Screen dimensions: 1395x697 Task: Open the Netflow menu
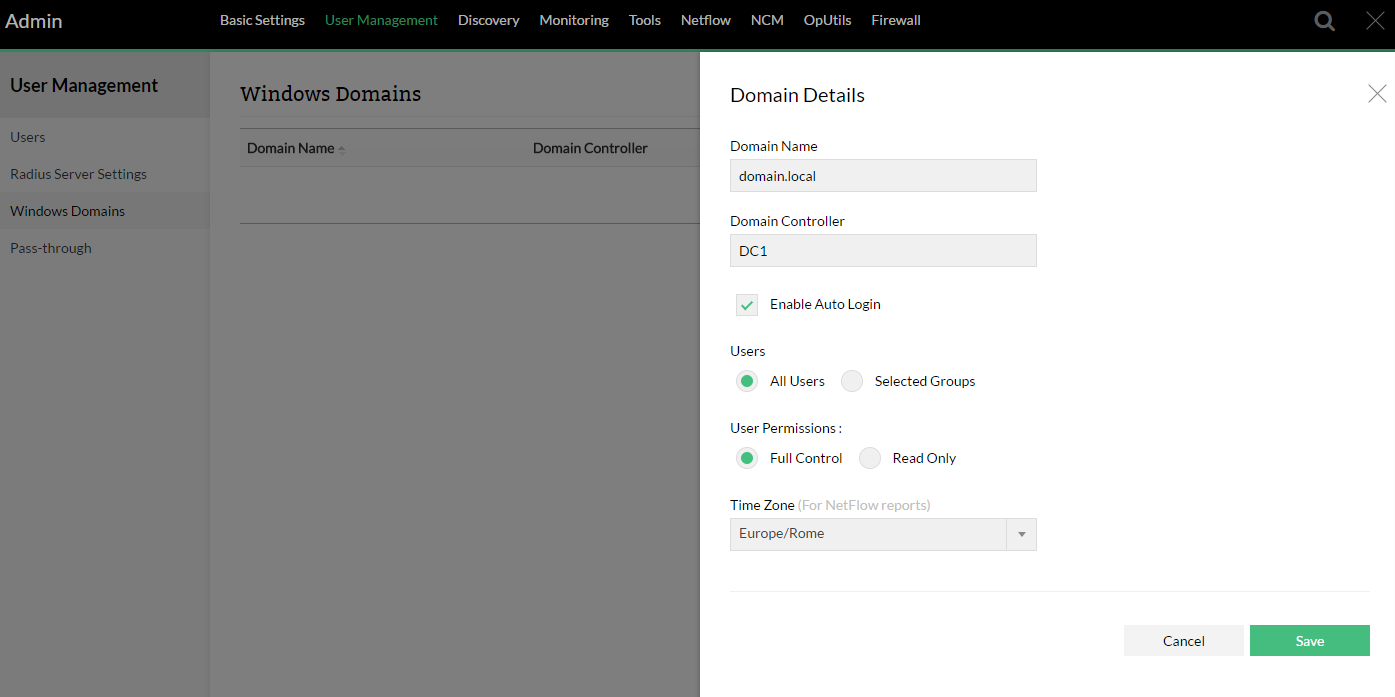click(705, 20)
